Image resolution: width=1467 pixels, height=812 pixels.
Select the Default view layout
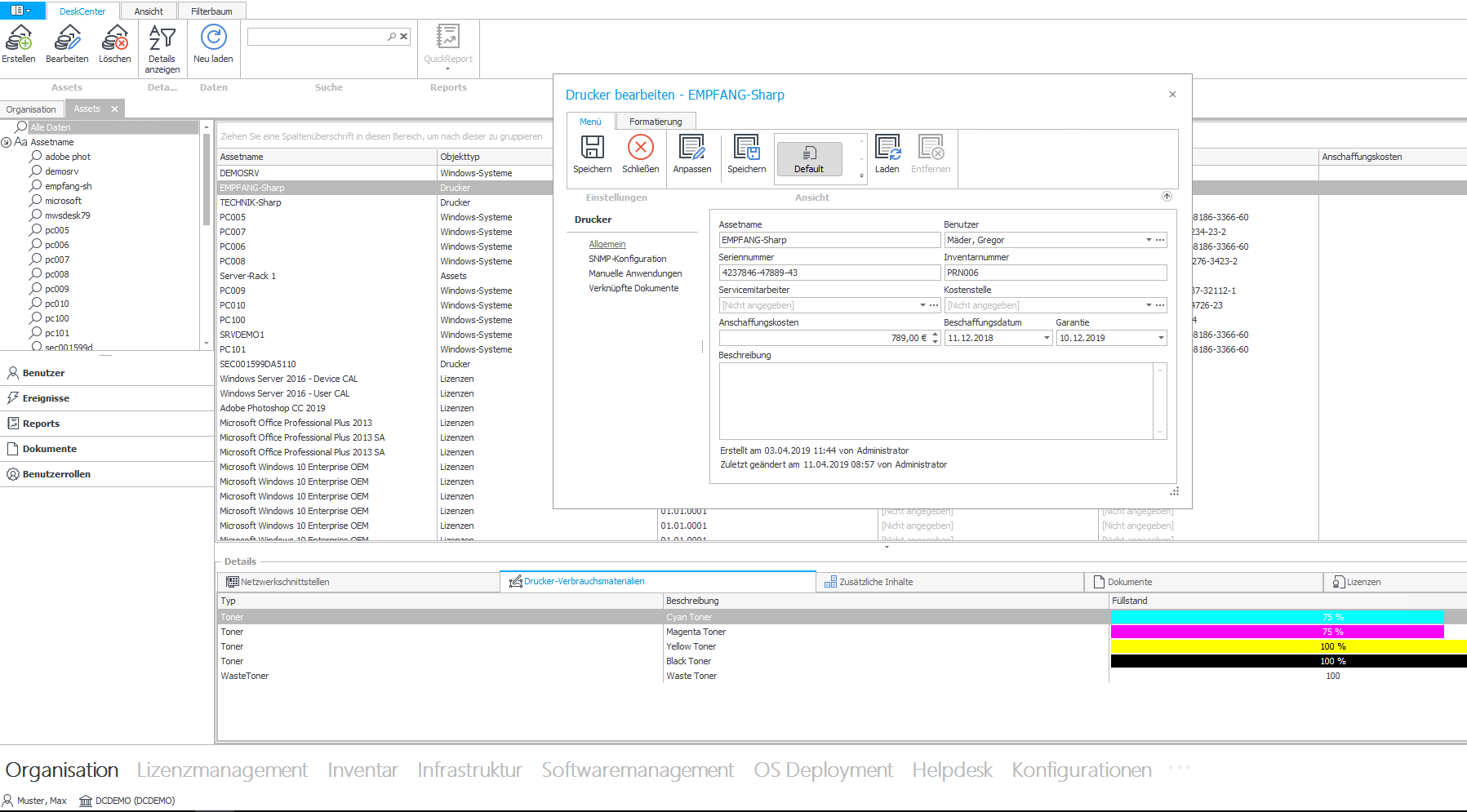(809, 158)
